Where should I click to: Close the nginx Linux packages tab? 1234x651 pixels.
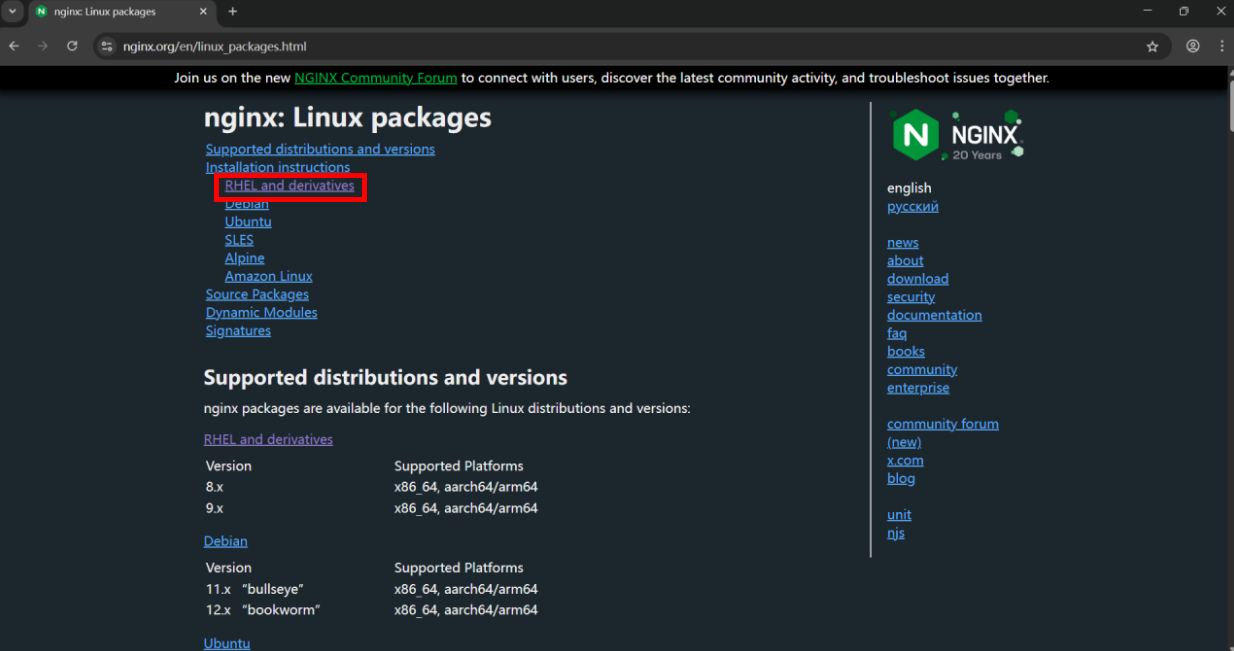click(x=203, y=12)
